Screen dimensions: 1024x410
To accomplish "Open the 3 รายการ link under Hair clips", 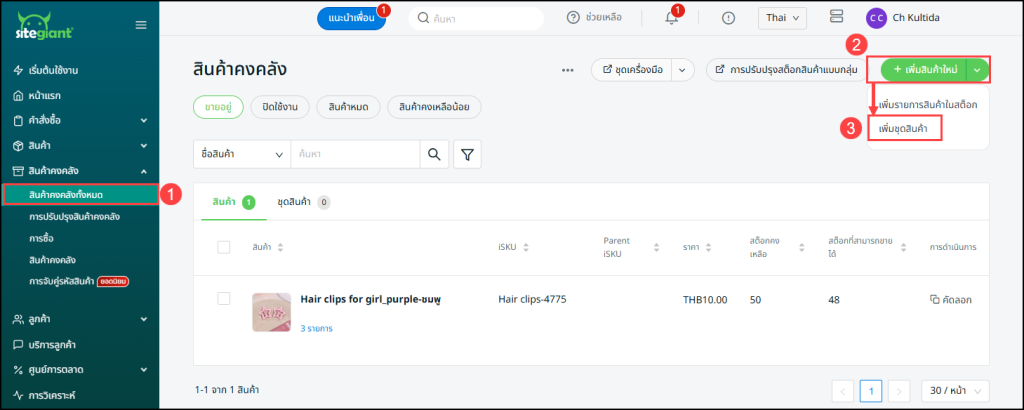I will pos(316,328).
